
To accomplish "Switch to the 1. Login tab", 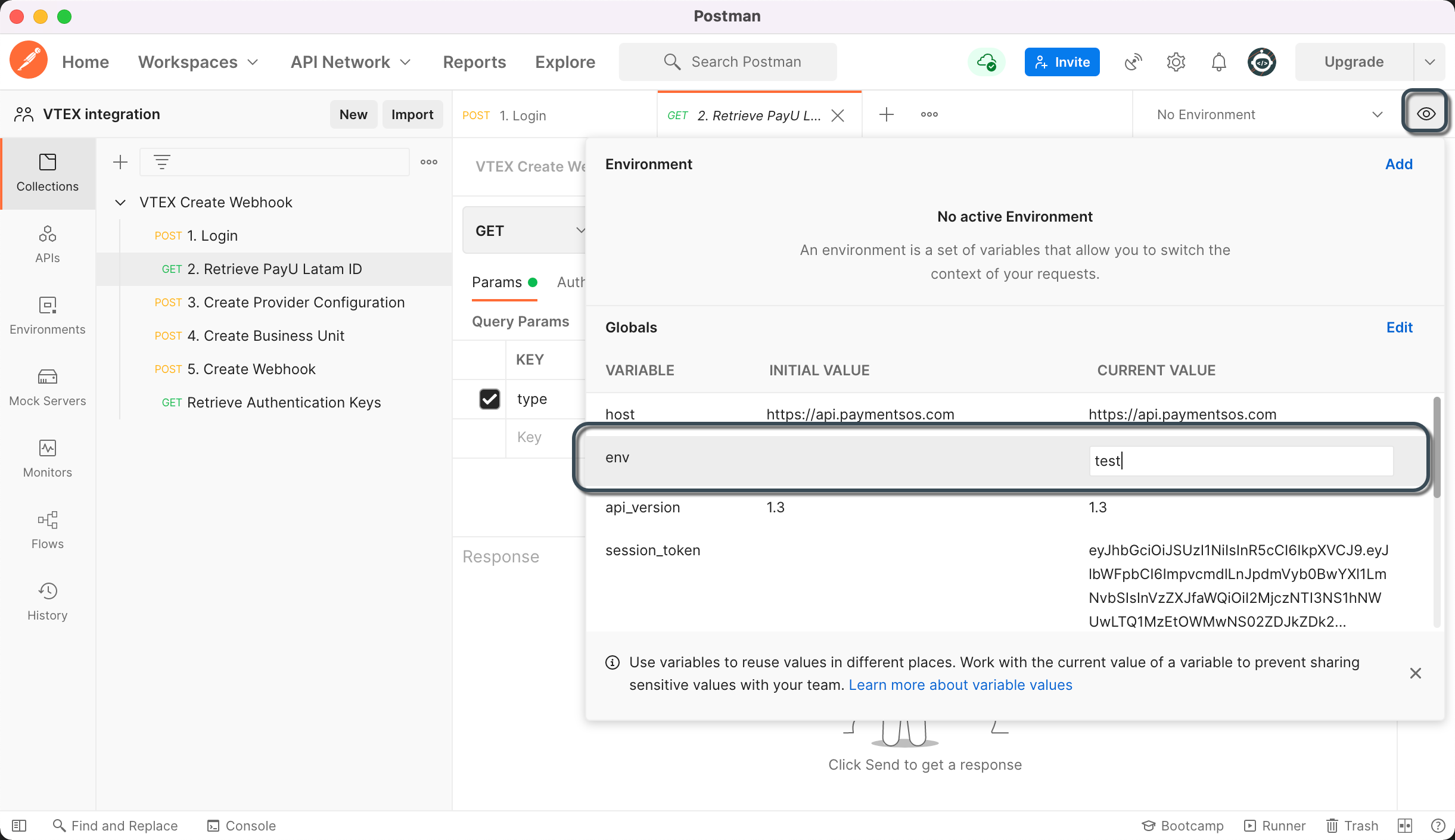I will pyautogui.click(x=555, y=115).
